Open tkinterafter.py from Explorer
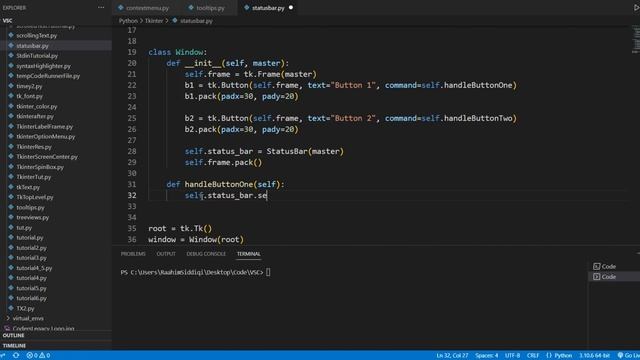 (35, 116)
